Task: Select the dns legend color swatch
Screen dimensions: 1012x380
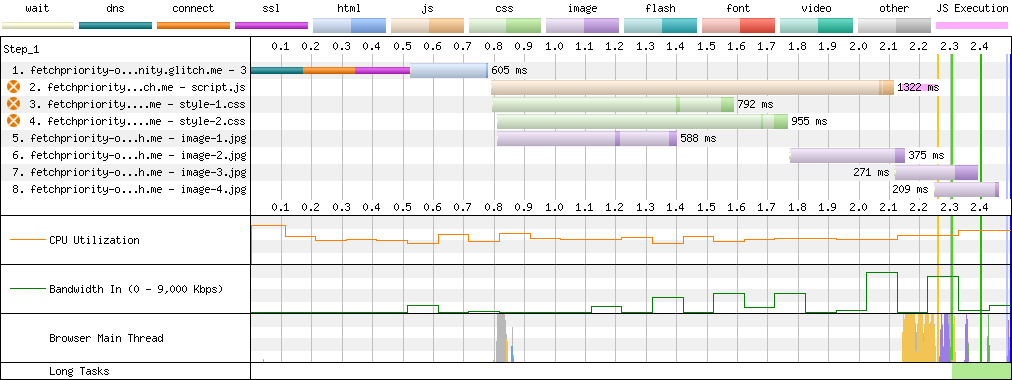Action: coord(116,26)
